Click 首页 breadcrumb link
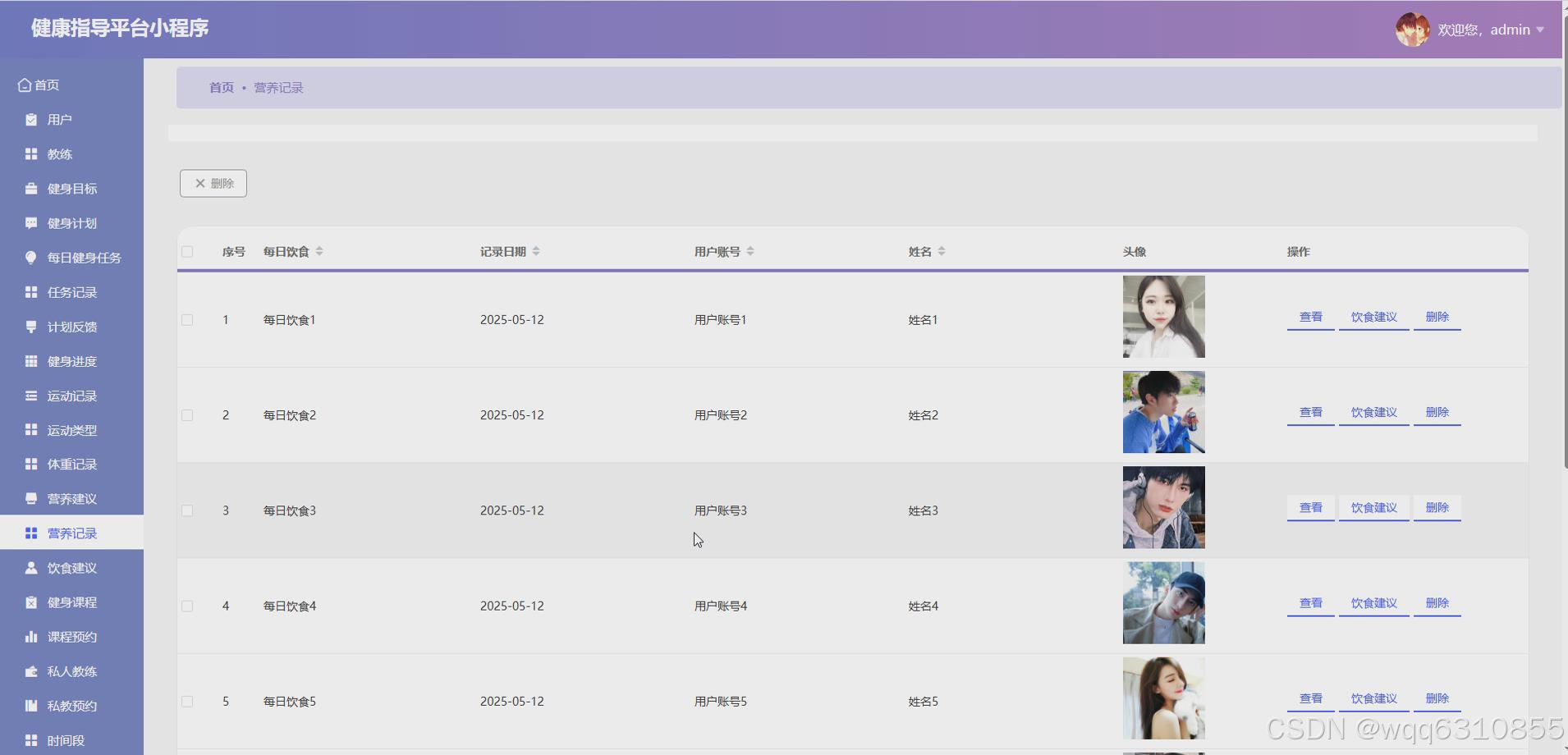1568x755 pixels. point(222,88)
